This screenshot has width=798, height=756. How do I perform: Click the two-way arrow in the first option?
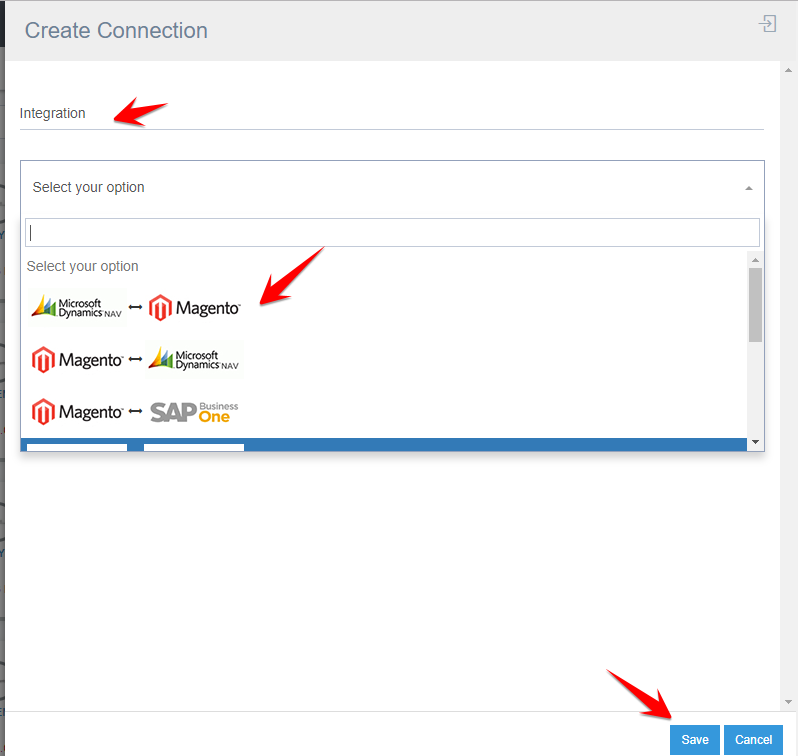click(135, 308)
